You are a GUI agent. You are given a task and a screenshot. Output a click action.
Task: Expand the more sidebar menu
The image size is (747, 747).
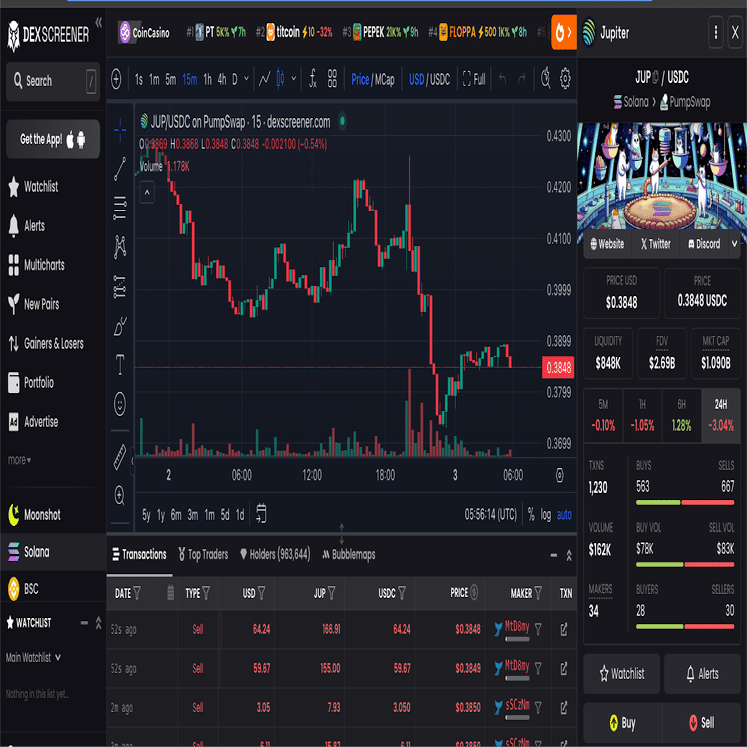pos(20,460)
